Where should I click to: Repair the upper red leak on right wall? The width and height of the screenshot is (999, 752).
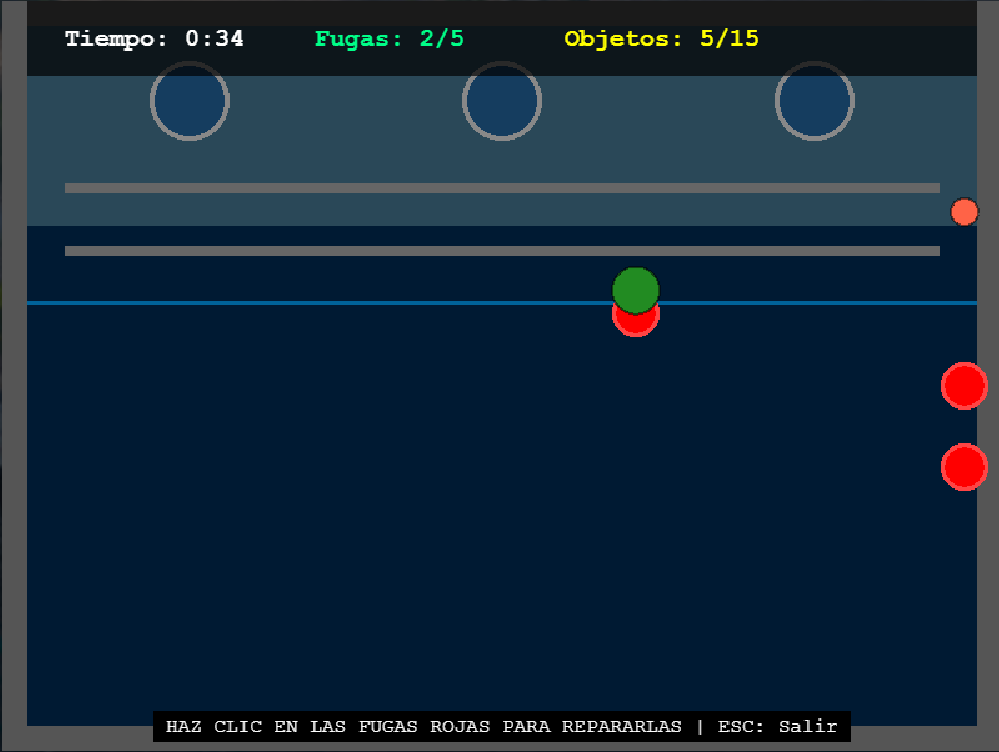(x=964, y=385)
